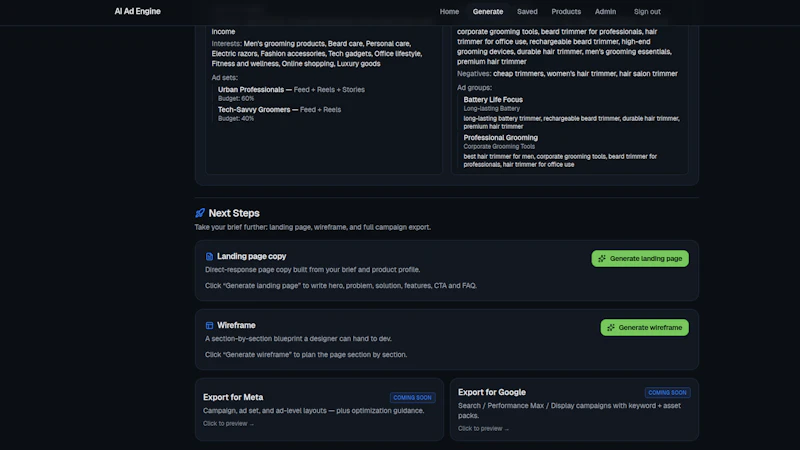
Task: Click the Export for Meta title
Action: [233, 397]
